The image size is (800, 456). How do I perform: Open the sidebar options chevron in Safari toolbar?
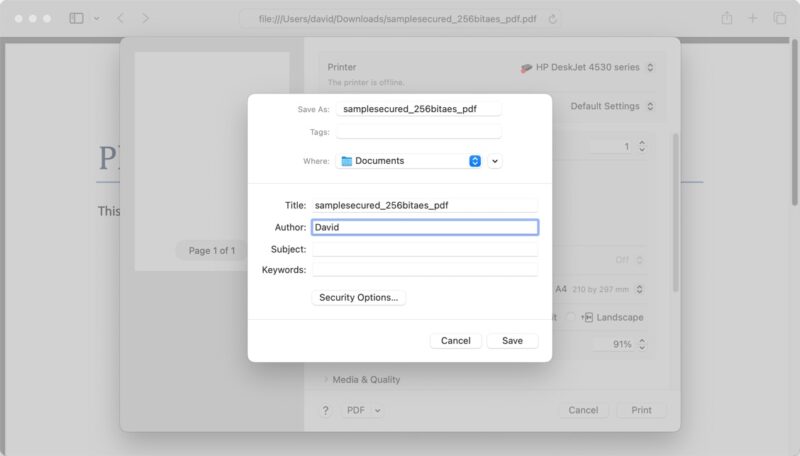96,19
